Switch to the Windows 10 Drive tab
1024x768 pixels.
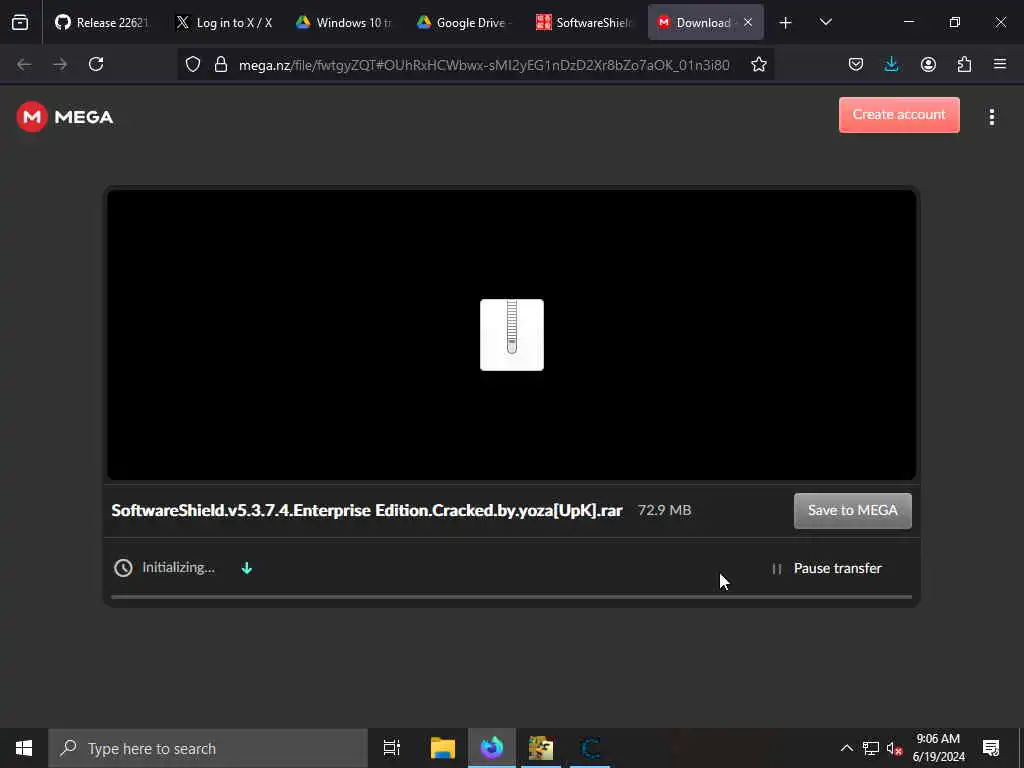344,22
